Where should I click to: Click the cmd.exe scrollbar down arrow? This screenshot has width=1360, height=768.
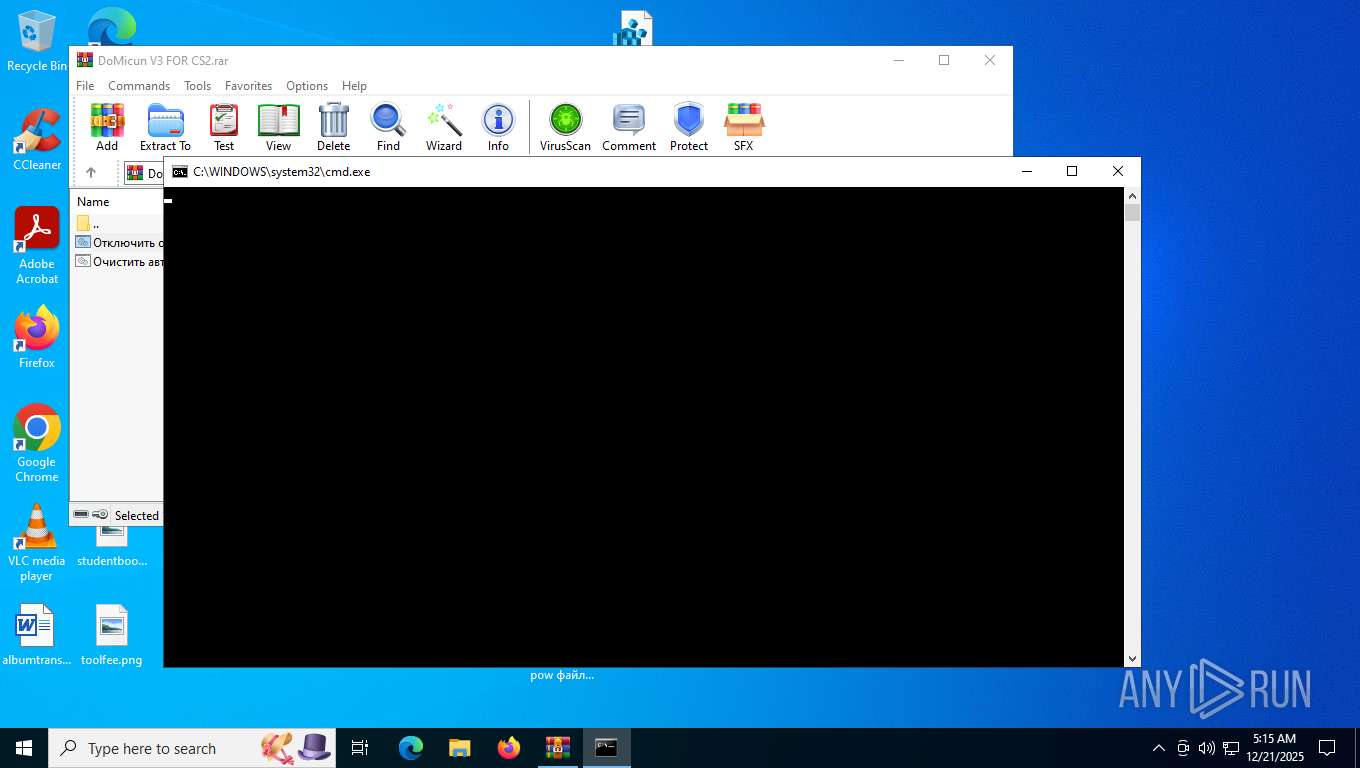[1132, 659]
